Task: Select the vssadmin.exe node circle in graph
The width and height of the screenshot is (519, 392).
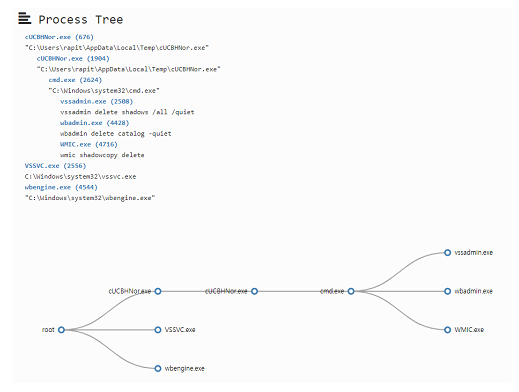Action: coord(448,253)
